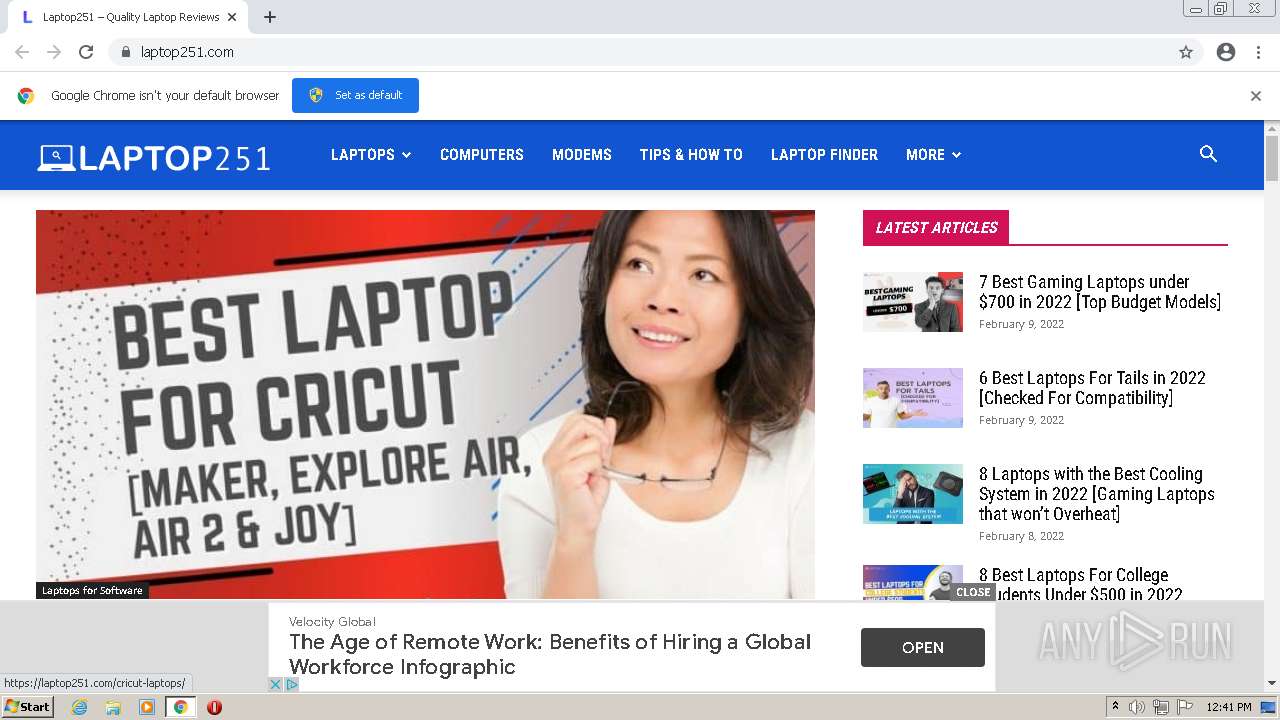Click the Action Center flag tray icon
Screen dimensions: 1280x720
click(x=1185, y=707)
